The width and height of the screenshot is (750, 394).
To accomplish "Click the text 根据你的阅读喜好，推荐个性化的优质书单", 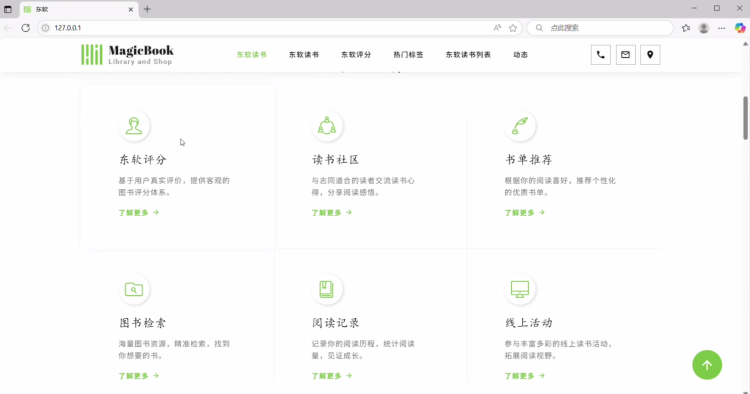I will pos(560,186).
